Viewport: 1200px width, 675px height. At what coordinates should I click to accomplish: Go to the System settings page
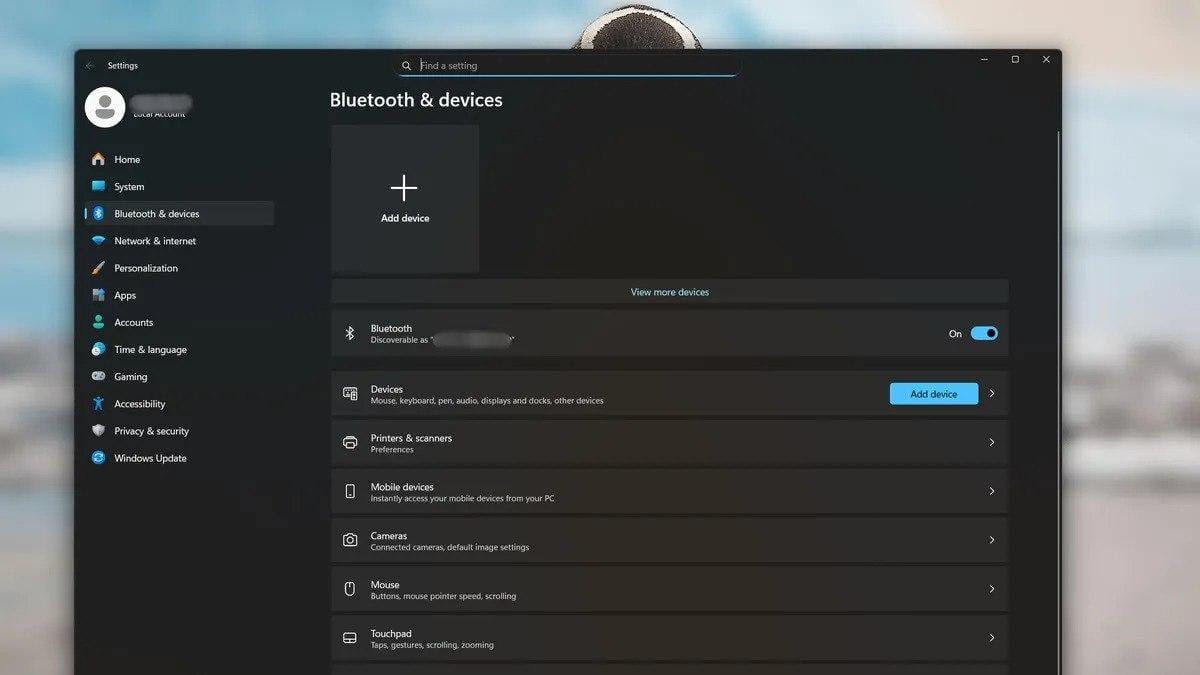[129, 187]
